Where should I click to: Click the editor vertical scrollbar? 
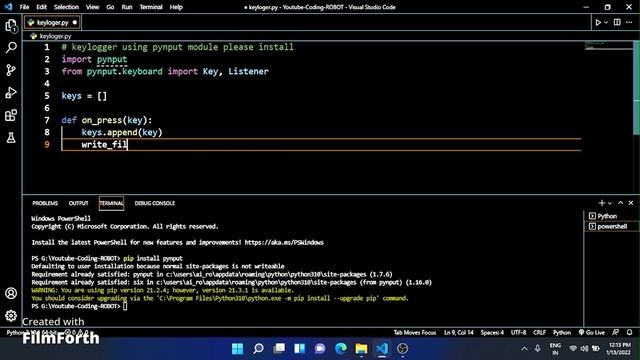[636, 88]
